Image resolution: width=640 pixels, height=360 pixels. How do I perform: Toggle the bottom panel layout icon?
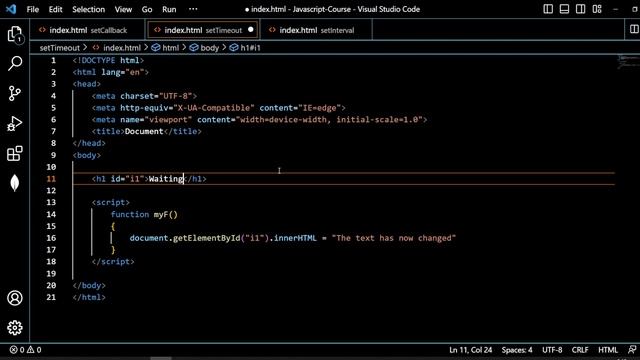(x=564, y=9)
